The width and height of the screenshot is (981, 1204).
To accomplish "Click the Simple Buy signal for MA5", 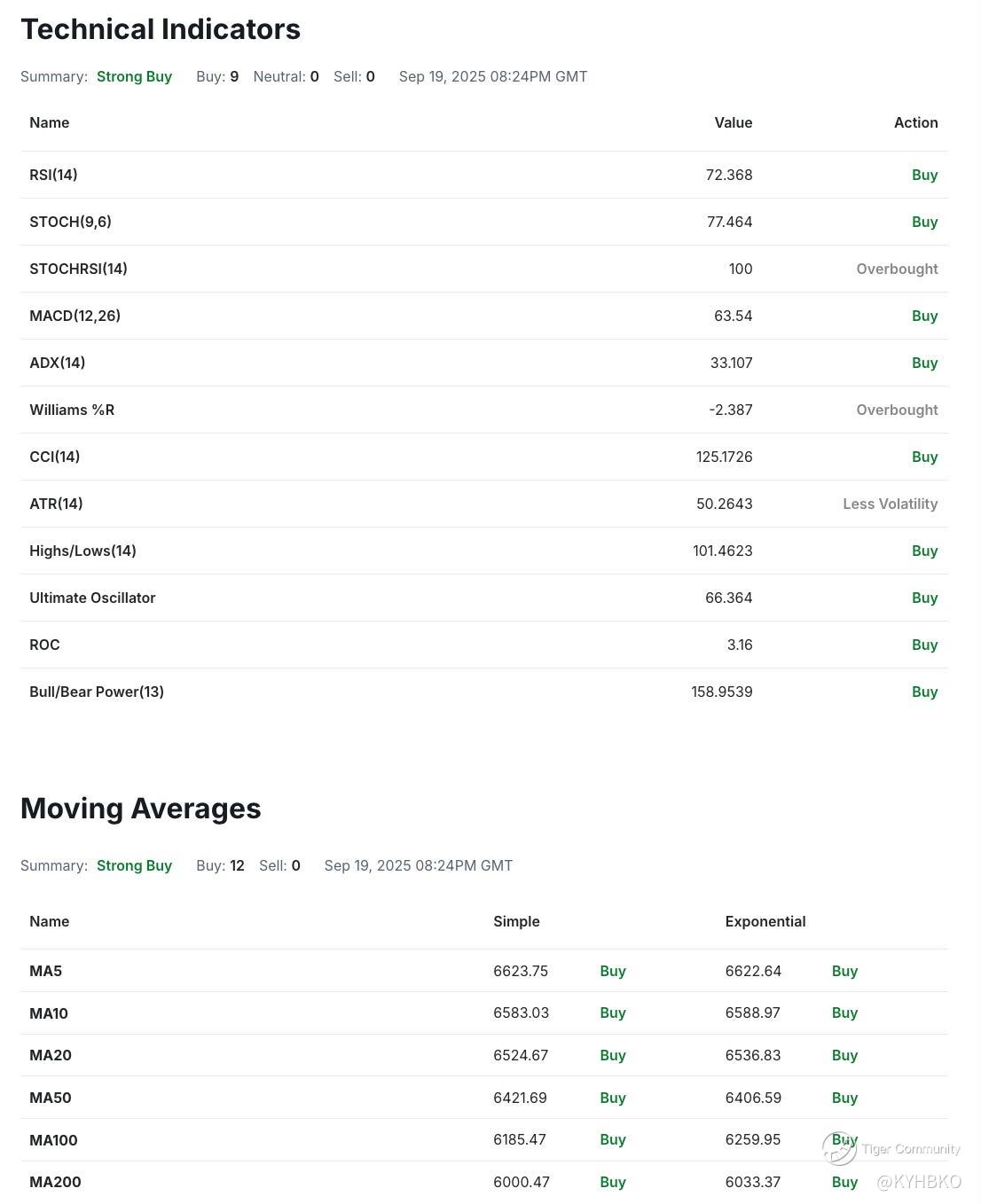I will coord(612,971).
